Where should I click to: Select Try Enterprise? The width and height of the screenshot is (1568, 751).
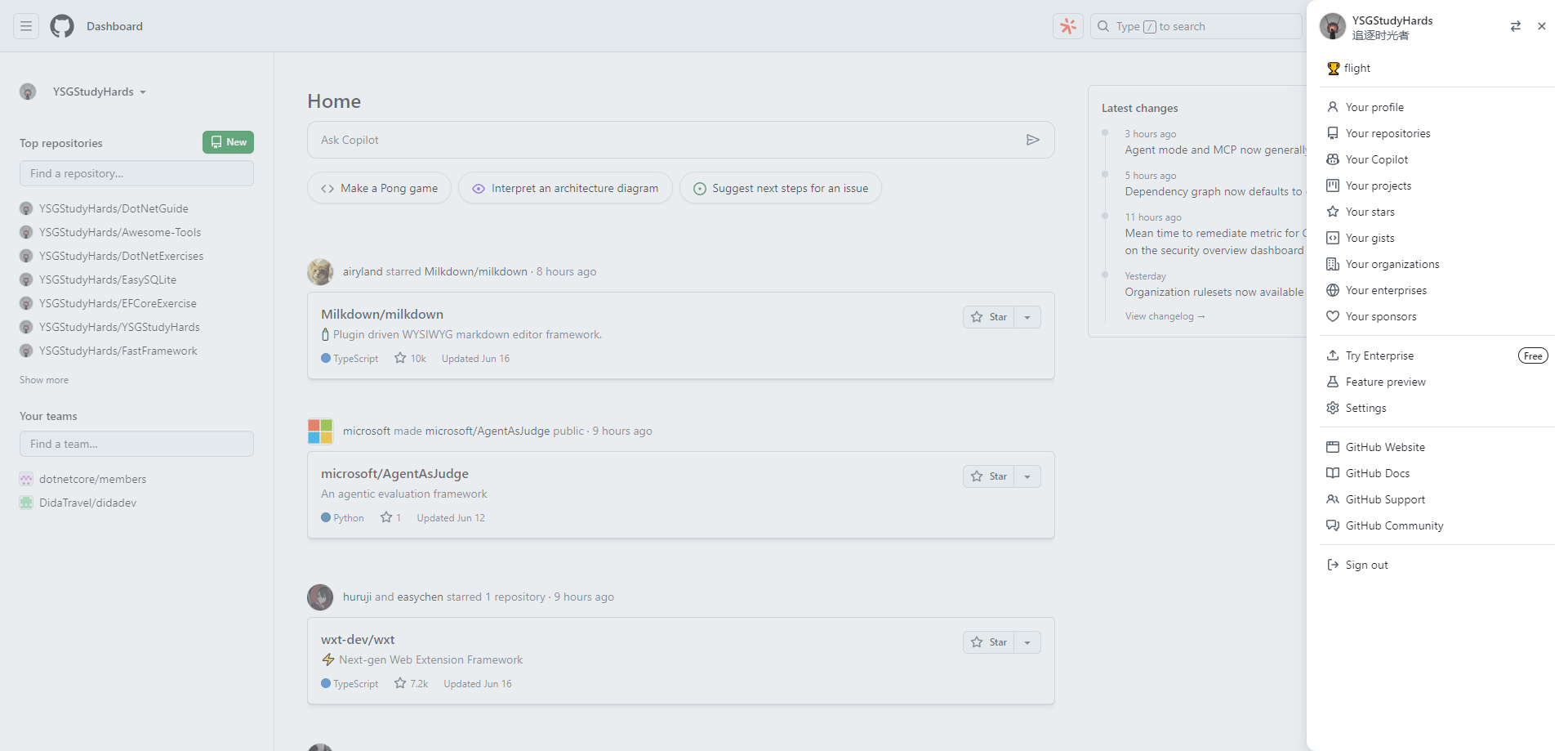coord(1437,355)
